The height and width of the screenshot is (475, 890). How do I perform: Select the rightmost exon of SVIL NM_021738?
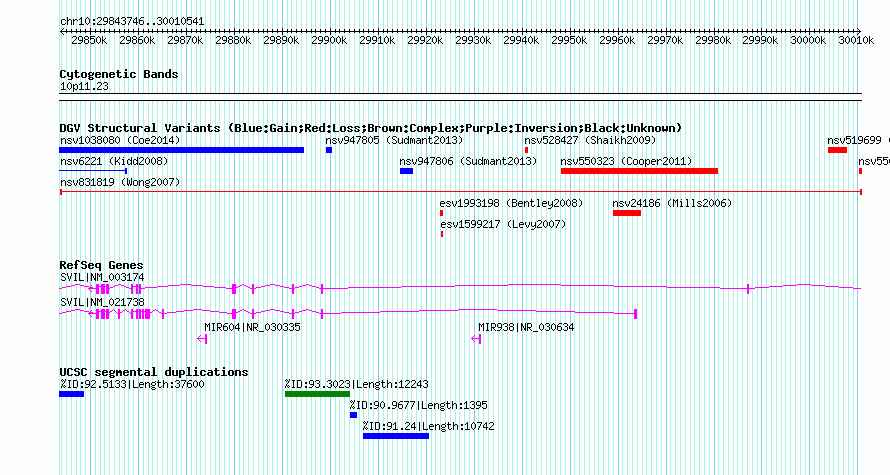[636, 314]
